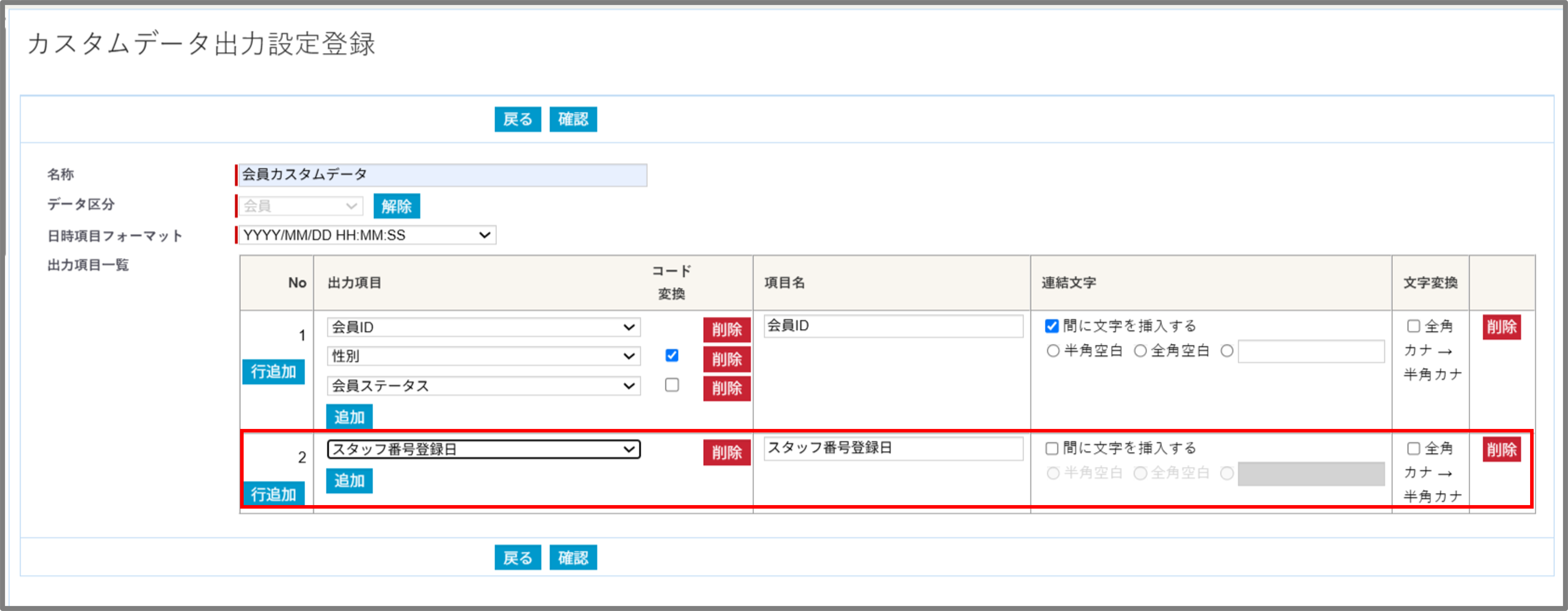The image size is (1568, 611).
Task: Select the 半角空白 radio in row 1
Action: pos(1053,351)
